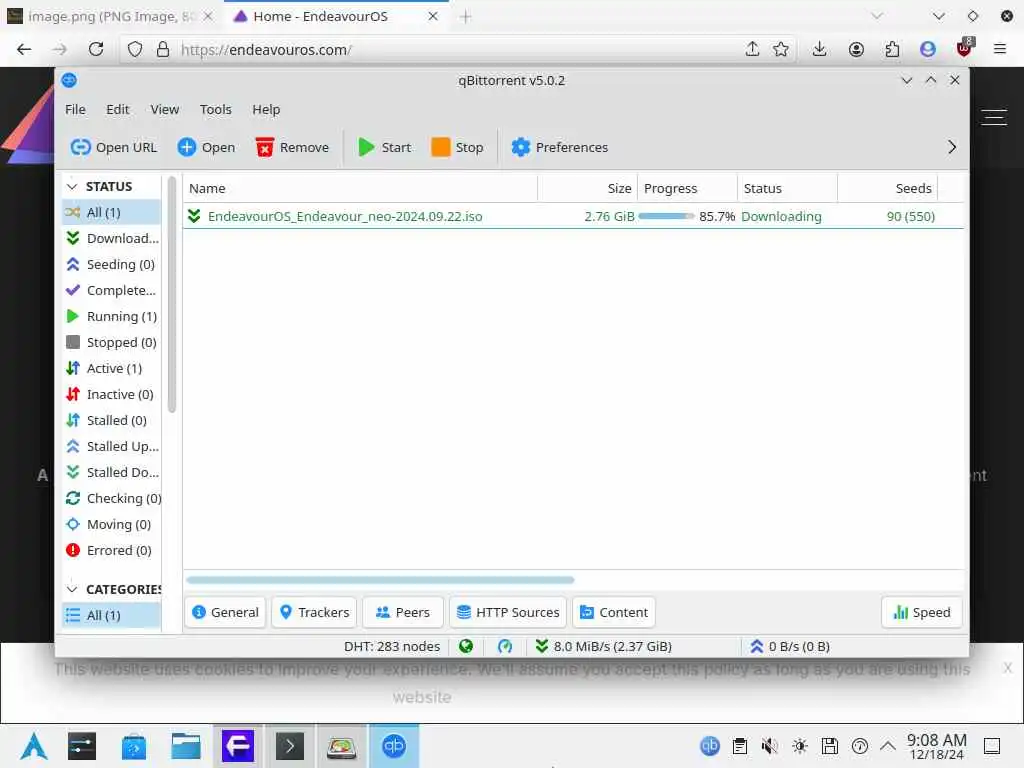Click the 85.7% torrent progress bar
This screenshot has width=1024, height=768.
[666, 216]
